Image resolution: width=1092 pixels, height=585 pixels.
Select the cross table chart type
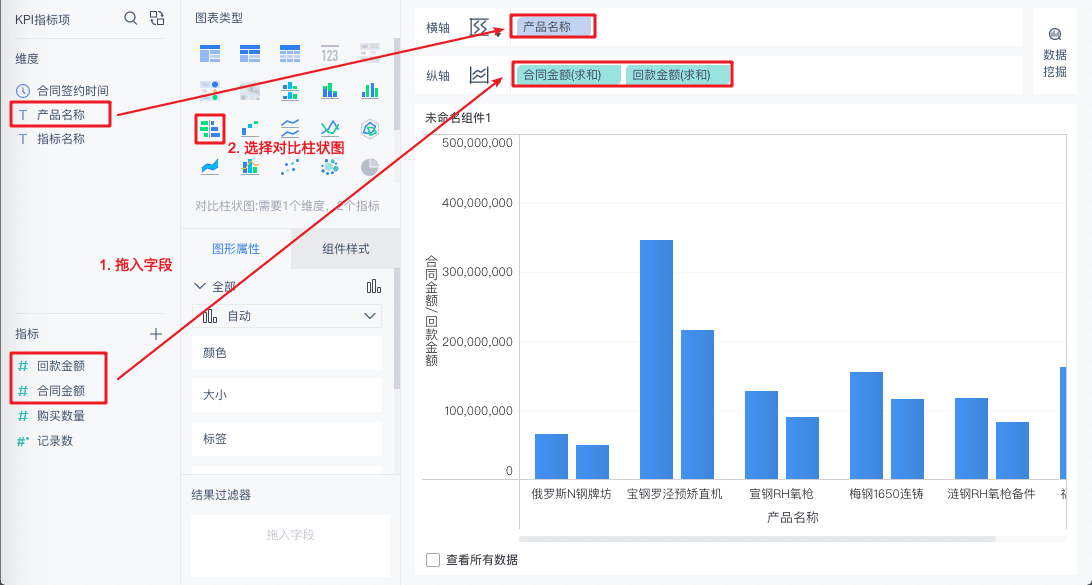(x=249, y=53)
